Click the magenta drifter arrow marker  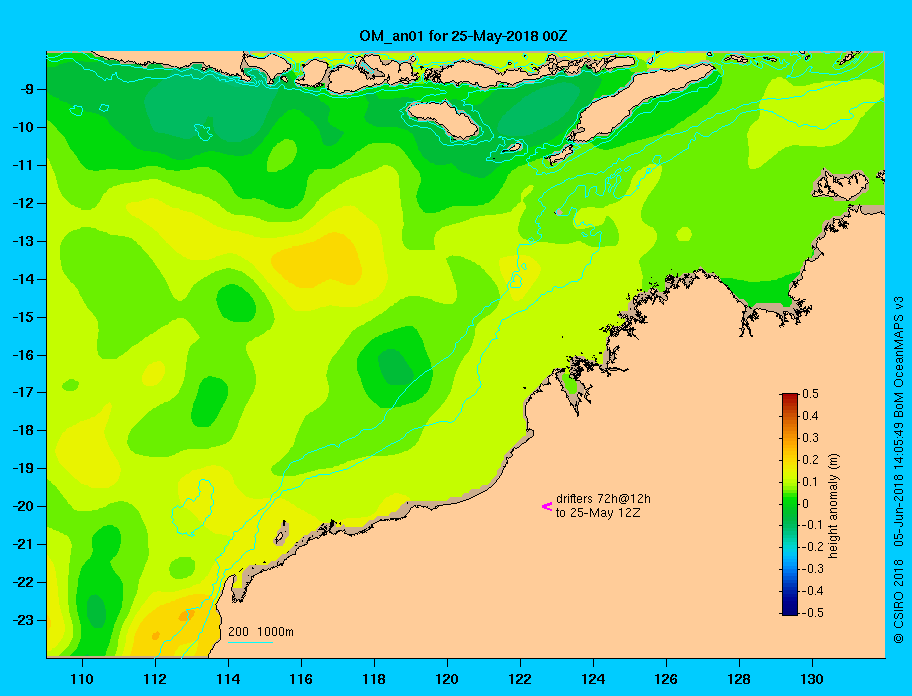pos(547,506)
